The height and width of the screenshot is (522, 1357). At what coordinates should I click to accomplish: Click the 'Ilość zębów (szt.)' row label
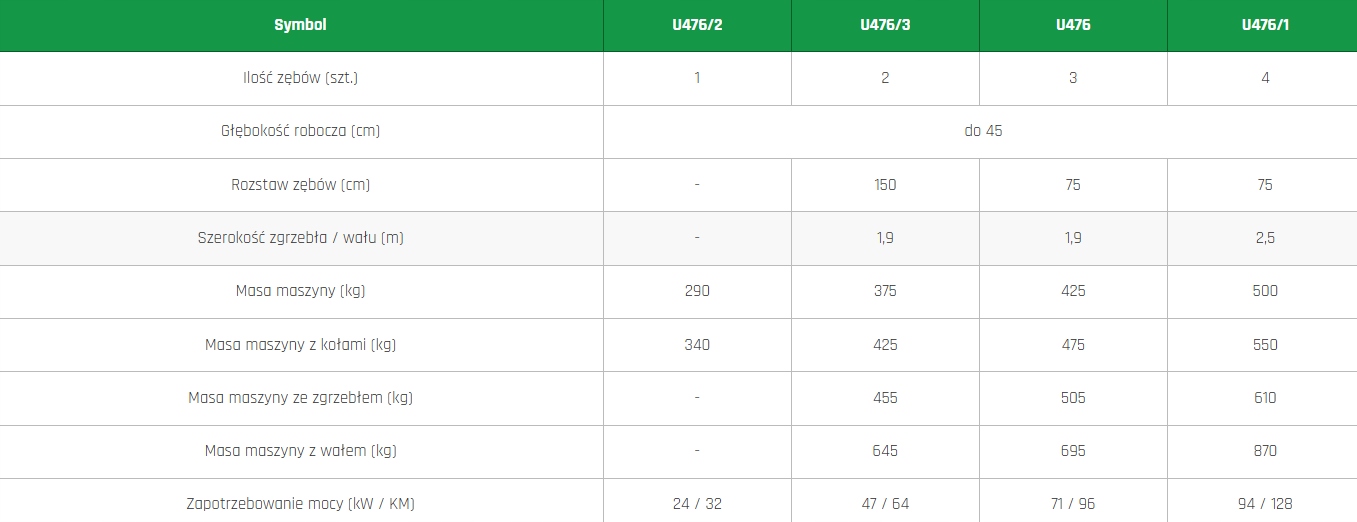300,78
